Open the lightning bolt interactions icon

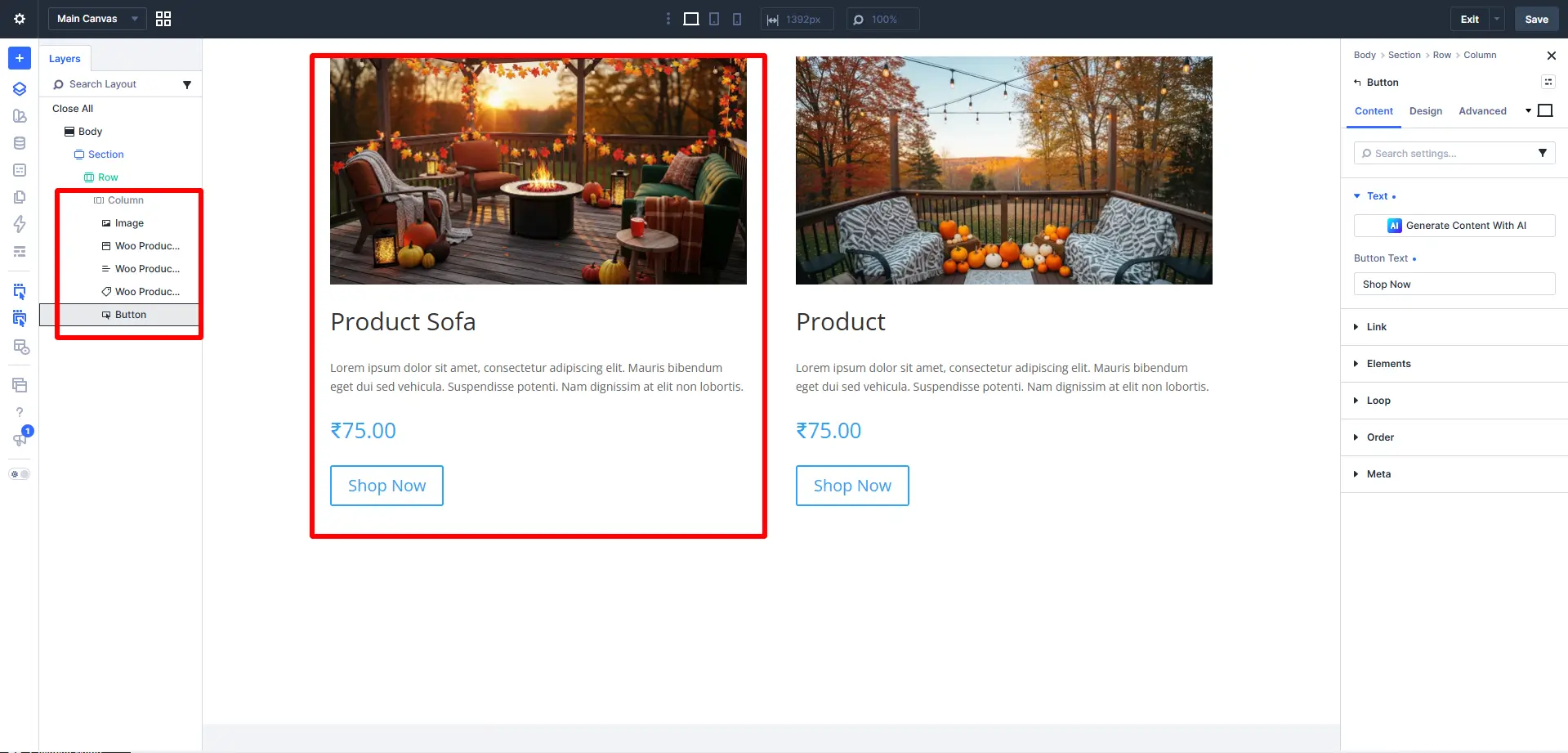coord(20,224)
